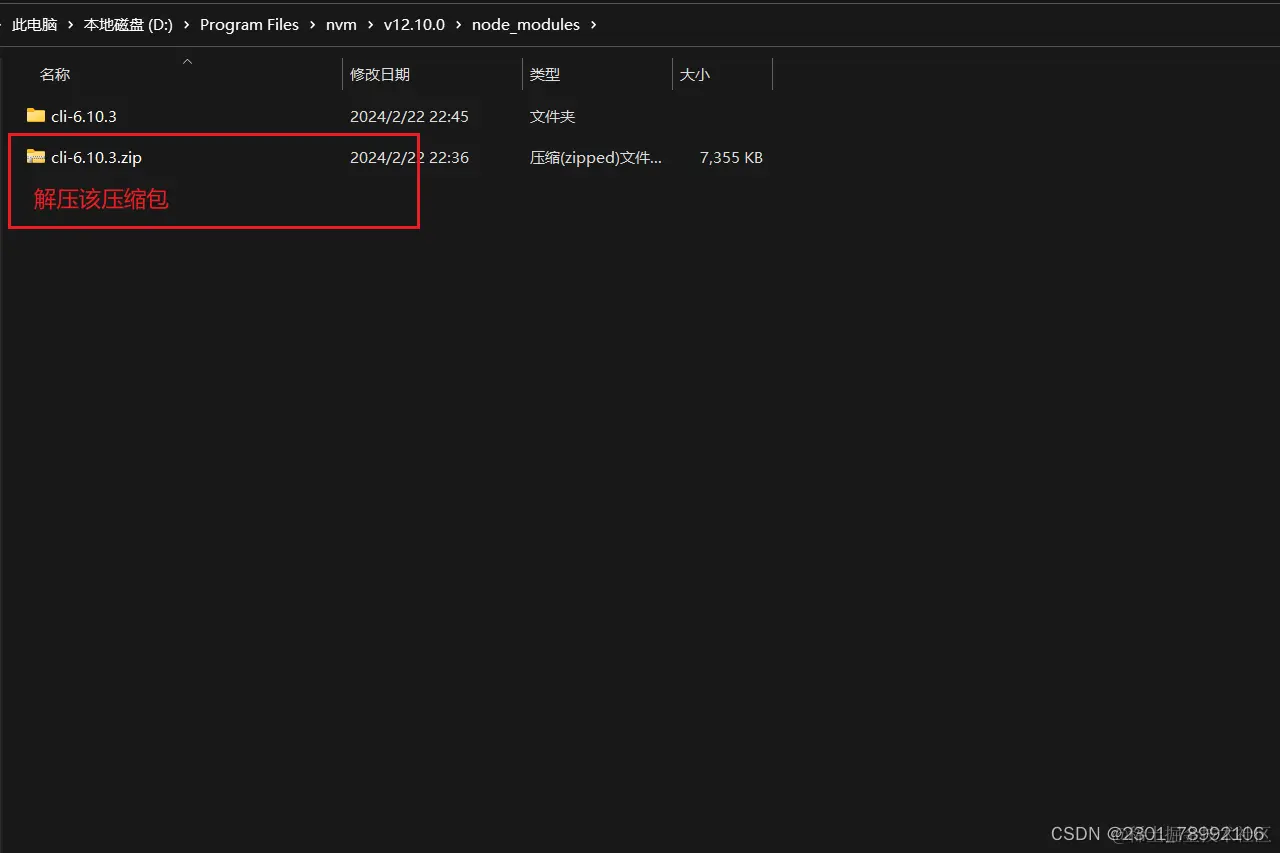The height and width of the screenshot is (853, 1280).
Task: Expand chevron after v12.10.0 breadcrumb
Action: [x=458, y=24]
